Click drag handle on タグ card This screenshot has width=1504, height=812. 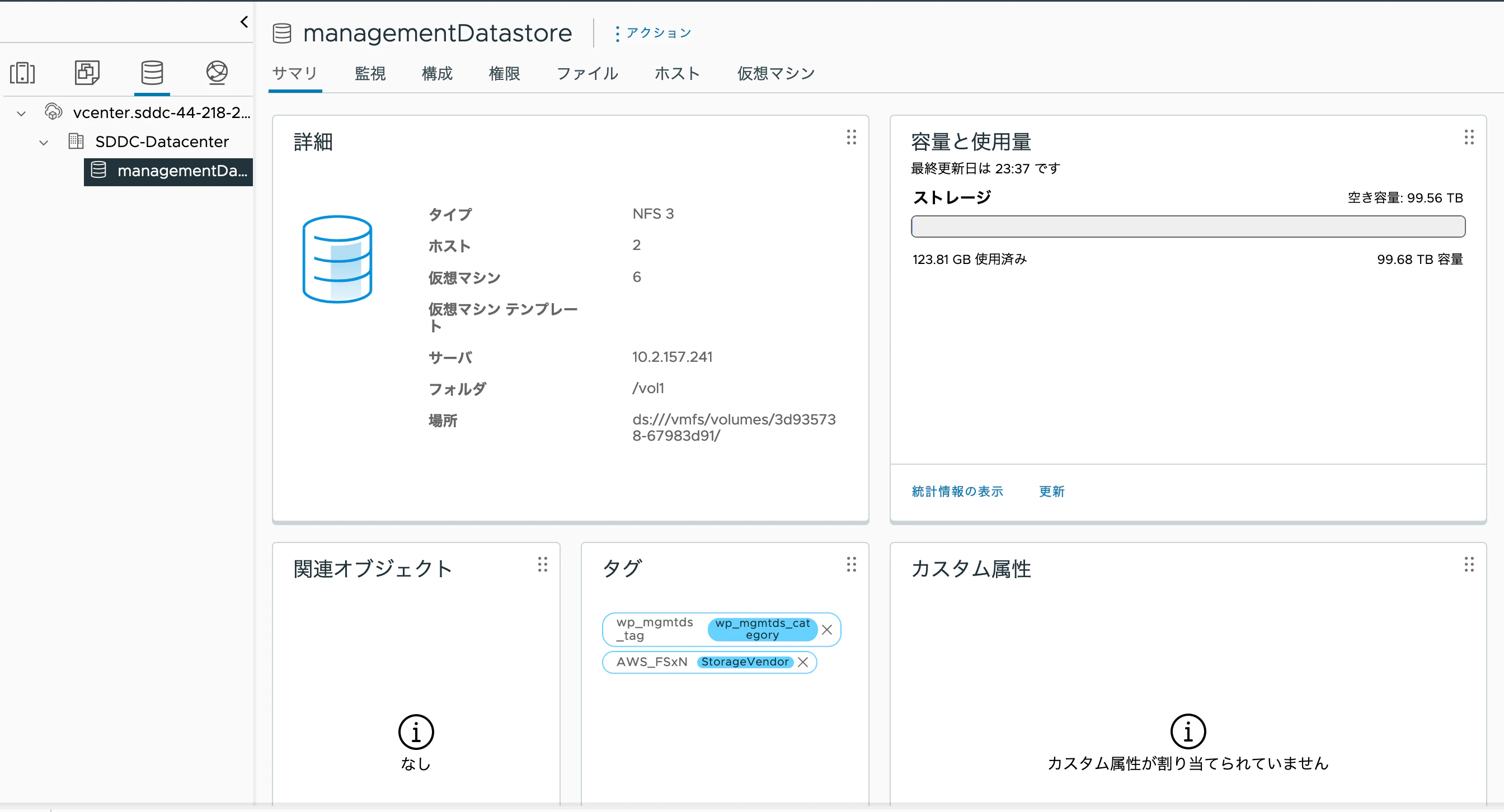[851, 565]
